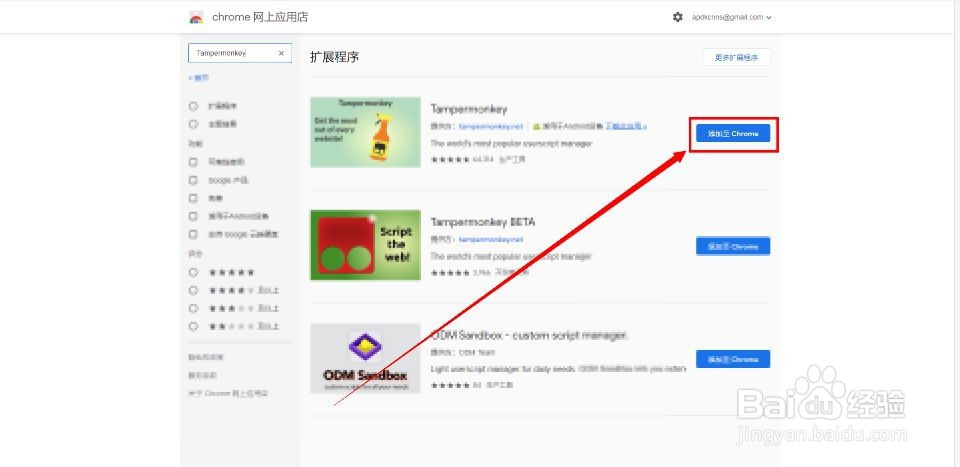Clear the search box with the X icon
The height and width of the screenshot is (467, 960).
click(281, 53)
